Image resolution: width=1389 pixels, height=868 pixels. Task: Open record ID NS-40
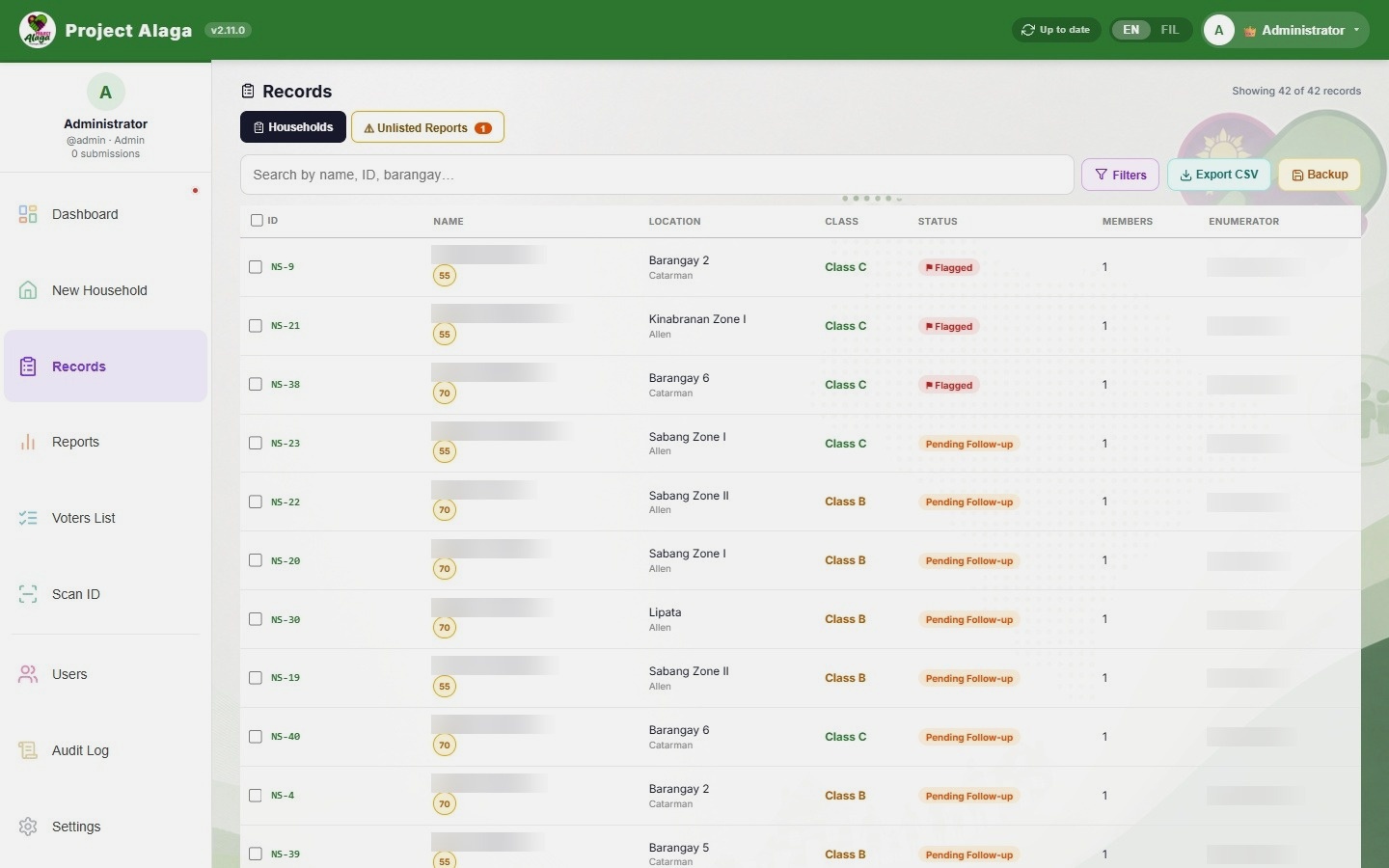[x=286, y=737]
